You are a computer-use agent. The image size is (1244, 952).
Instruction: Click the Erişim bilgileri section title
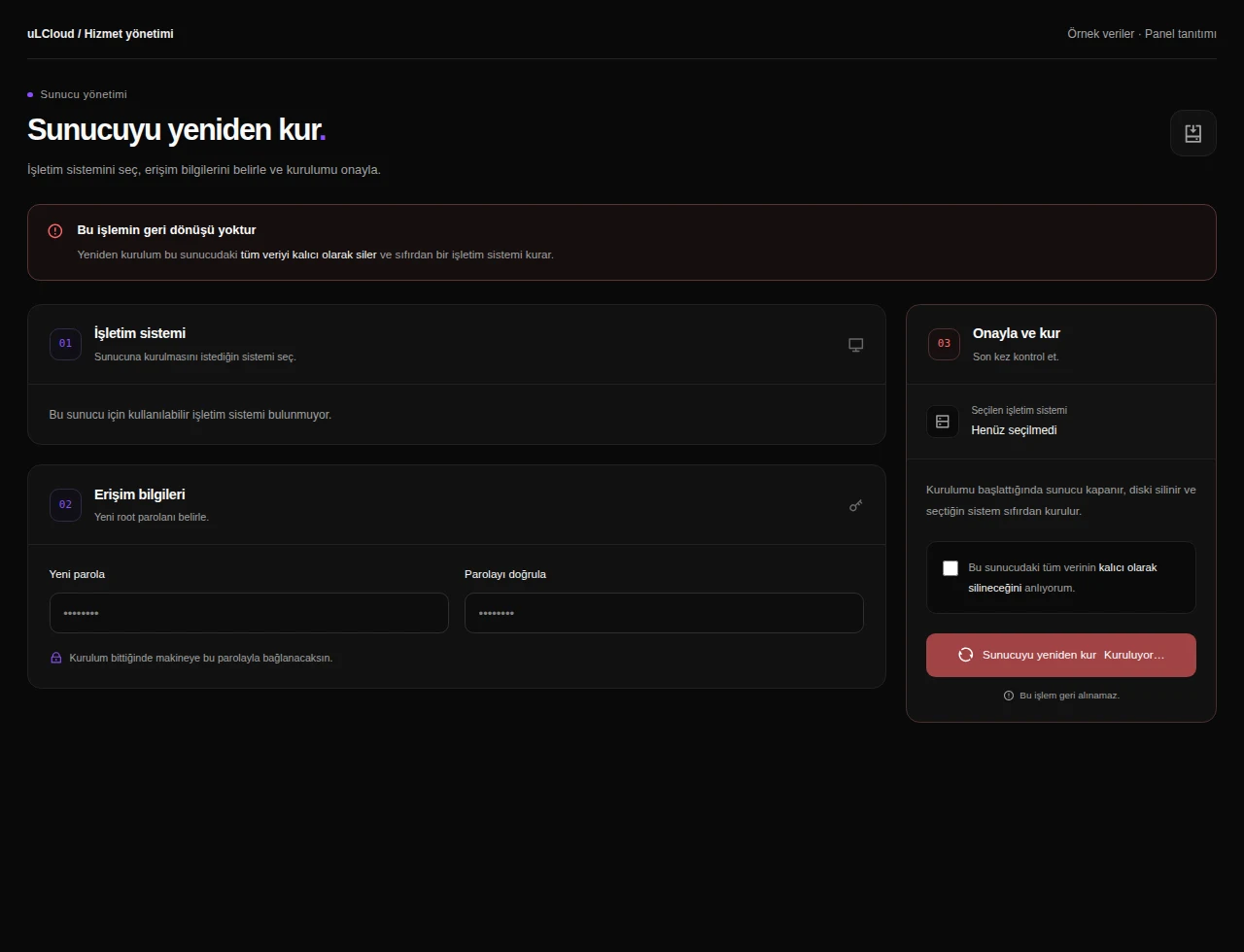(x=140, y=494)
